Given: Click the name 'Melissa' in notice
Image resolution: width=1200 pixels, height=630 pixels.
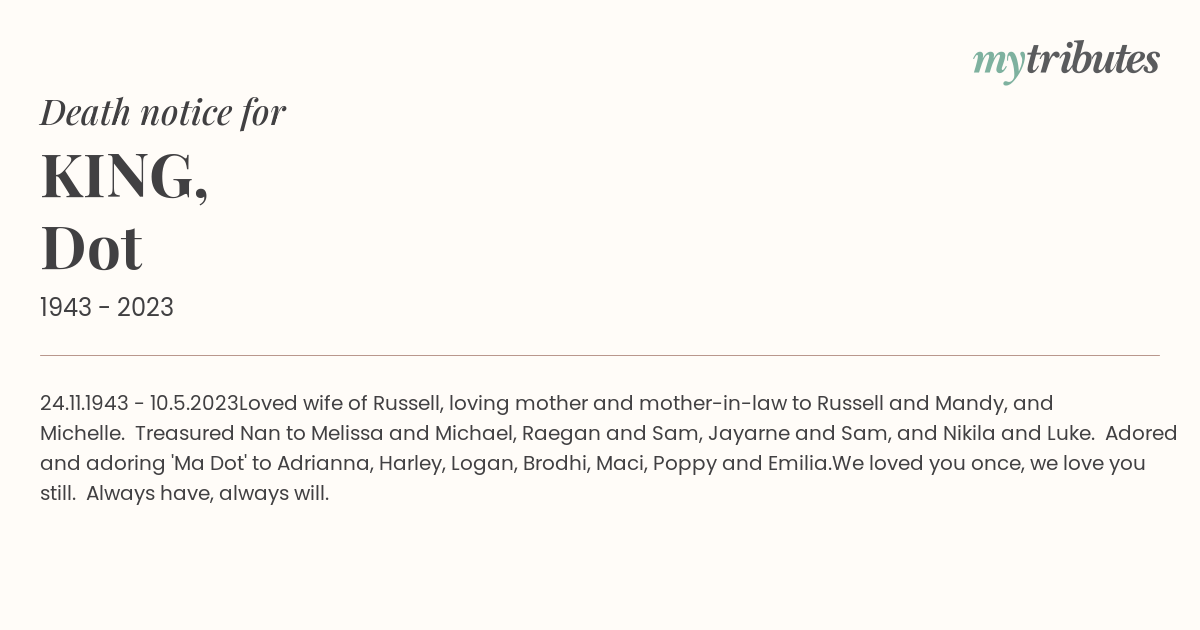Looking at the screenshot, I should [x=347, y=433].
